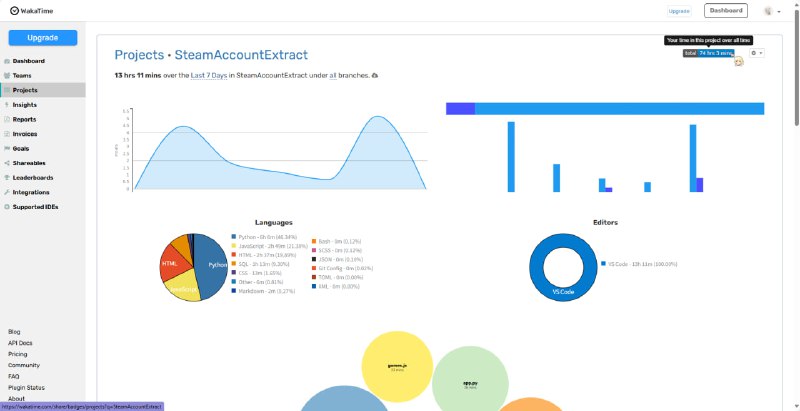800x411 pixels.
Task: Expand the project settings gear dropdown
Action: 757,53
